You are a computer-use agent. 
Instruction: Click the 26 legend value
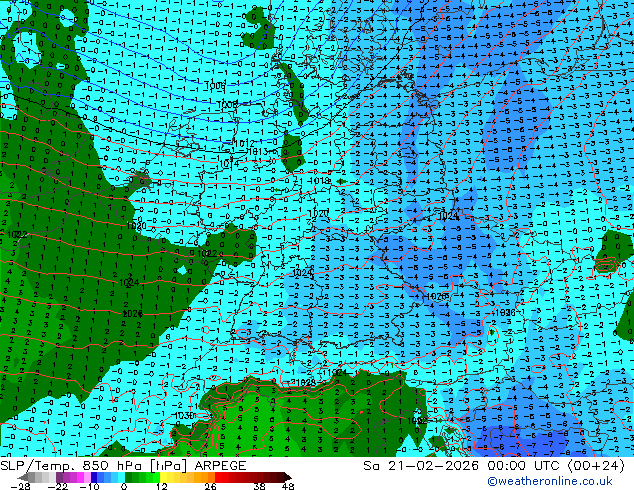tap(210, 486)
